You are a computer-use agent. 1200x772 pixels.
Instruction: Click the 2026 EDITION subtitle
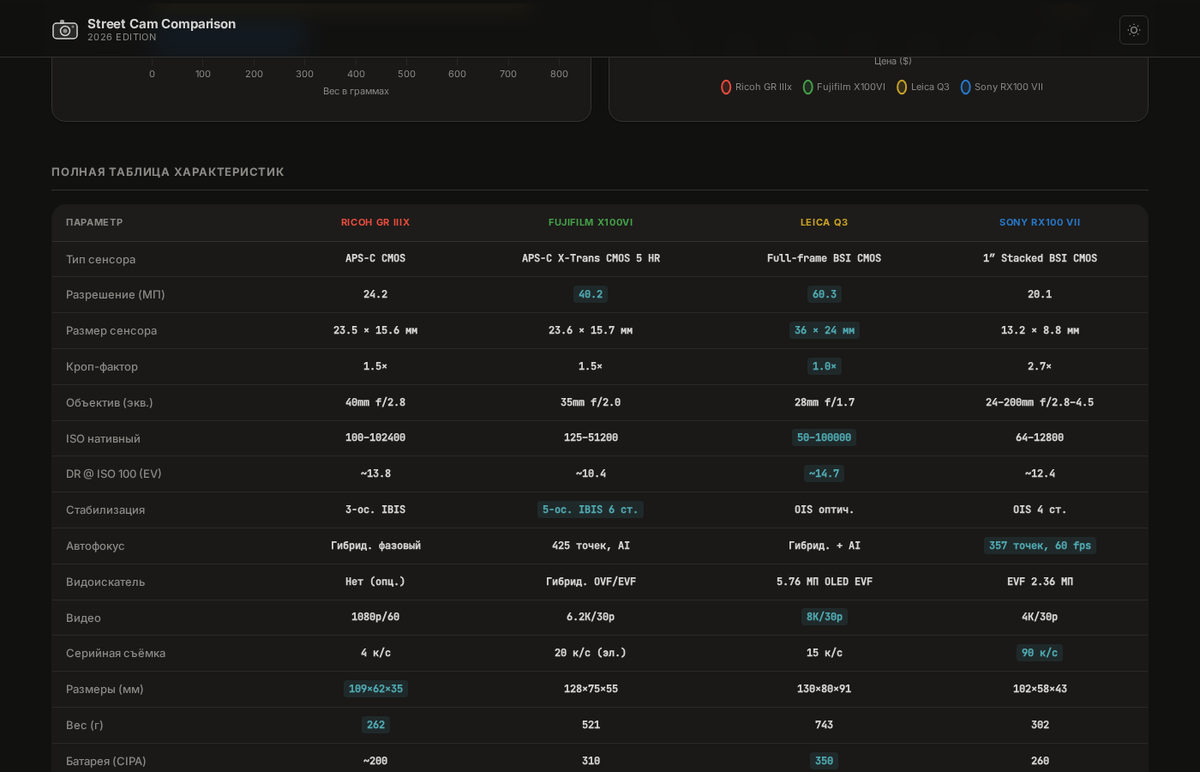coord(122,37)
